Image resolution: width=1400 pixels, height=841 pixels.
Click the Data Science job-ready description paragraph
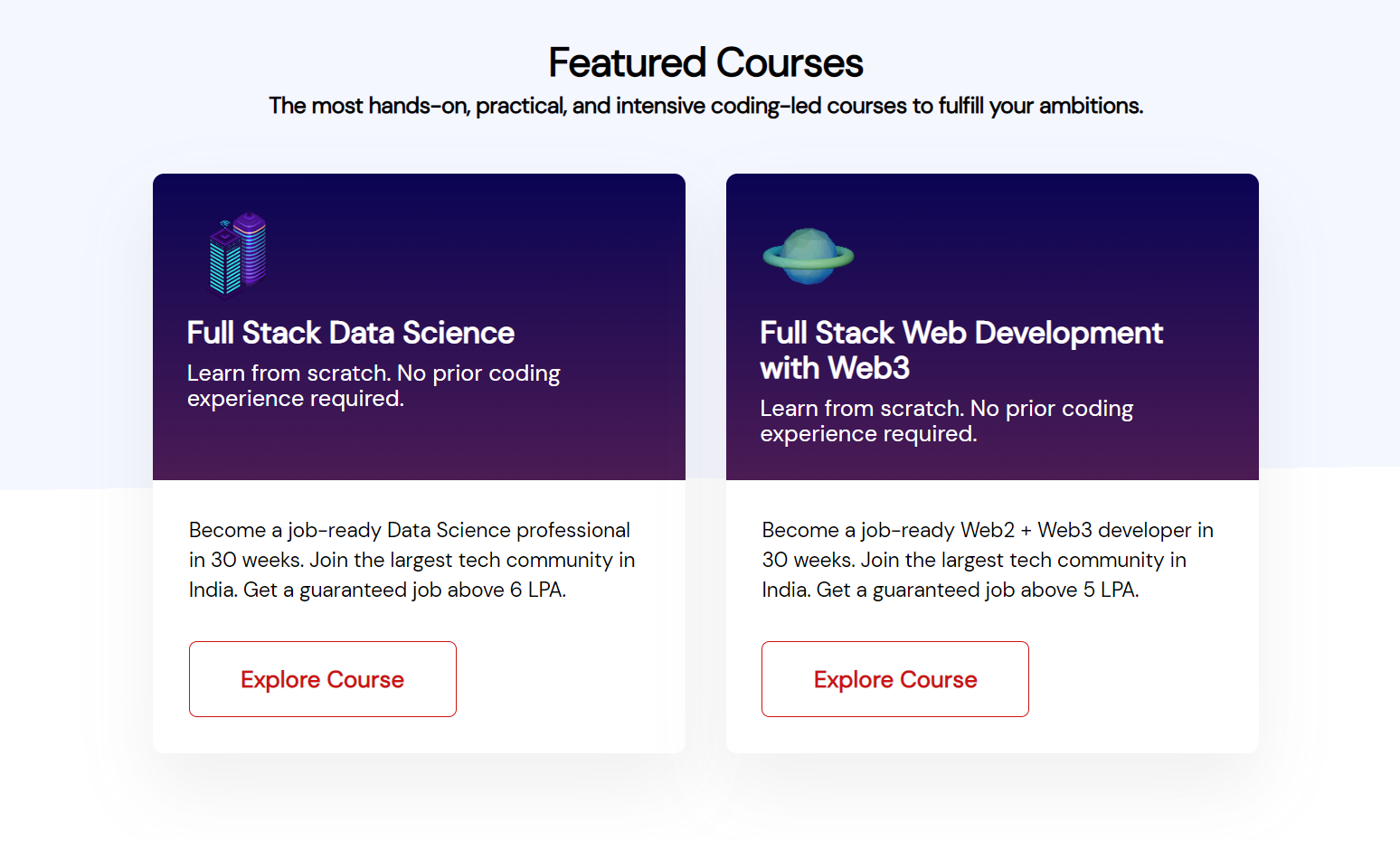(411, 560)
